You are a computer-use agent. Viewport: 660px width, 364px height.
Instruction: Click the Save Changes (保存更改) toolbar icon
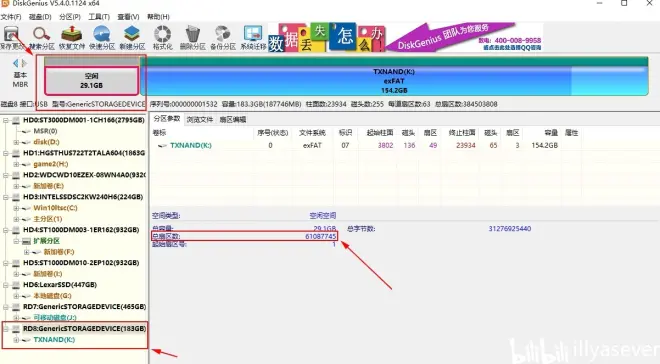pyautogui.click(x=11, y=38)
